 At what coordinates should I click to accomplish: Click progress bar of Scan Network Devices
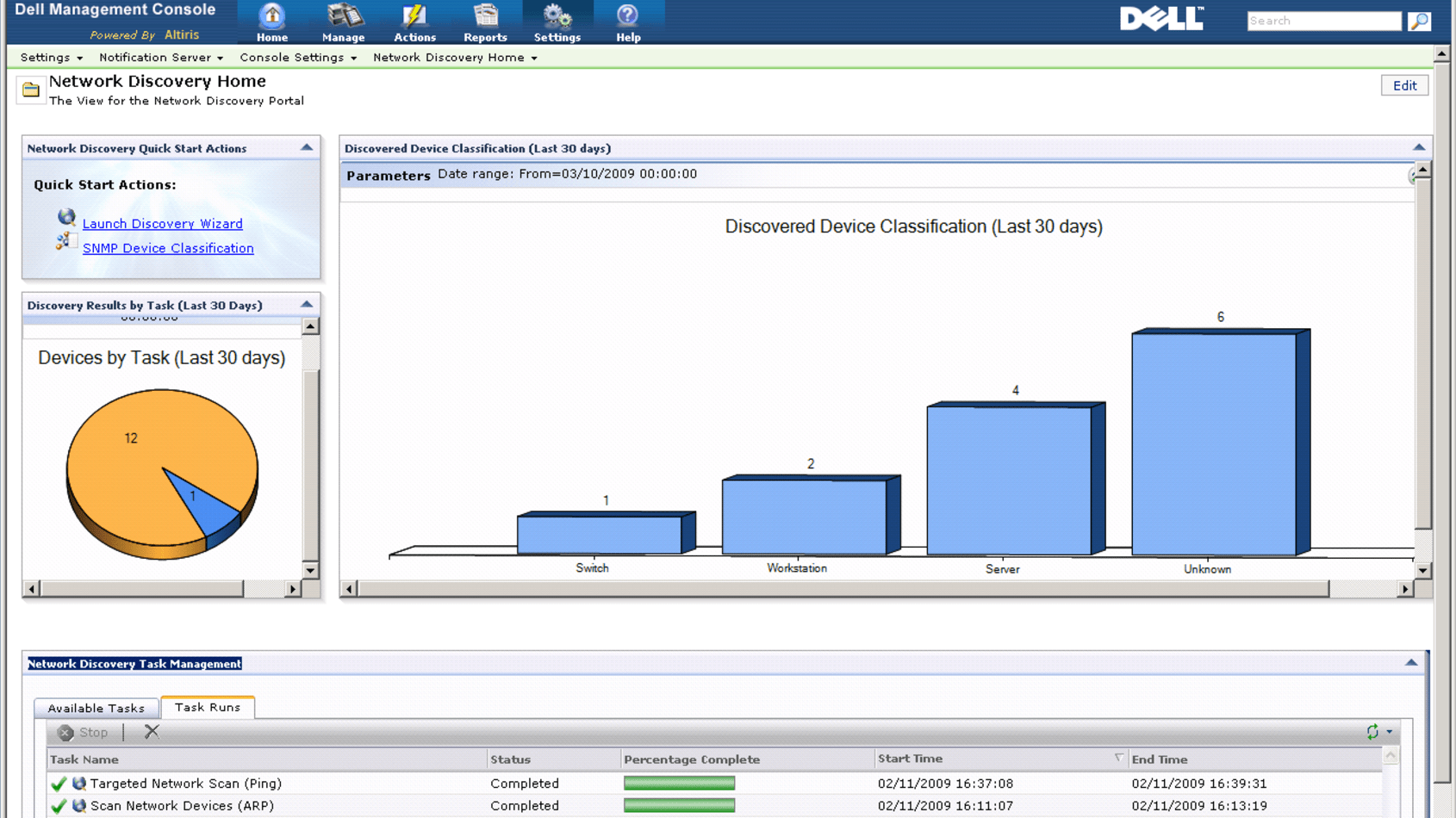coord(679,806)
